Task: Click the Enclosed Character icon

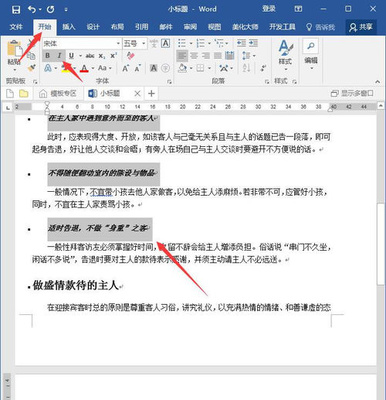Action: (x=165, y=69)
